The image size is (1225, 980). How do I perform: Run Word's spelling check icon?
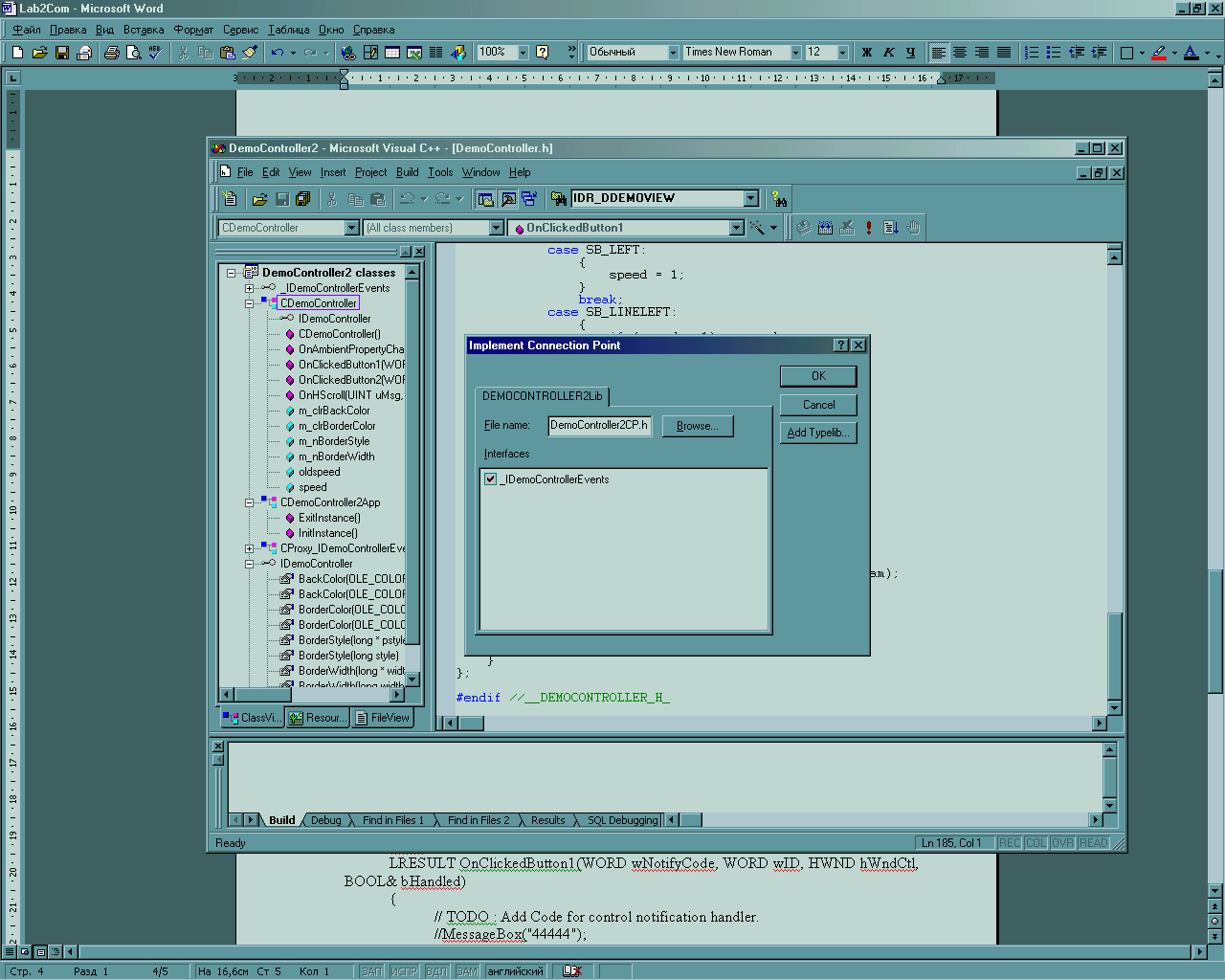pos(155,53)
